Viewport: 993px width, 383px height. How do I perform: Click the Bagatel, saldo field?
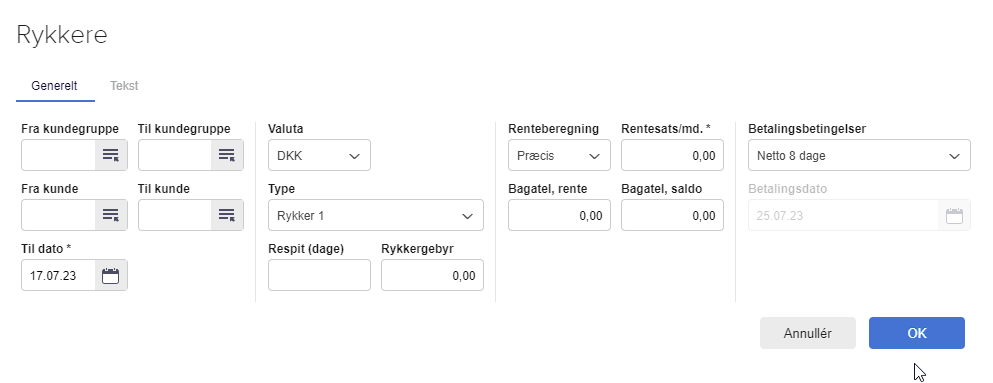coord(672,215)
